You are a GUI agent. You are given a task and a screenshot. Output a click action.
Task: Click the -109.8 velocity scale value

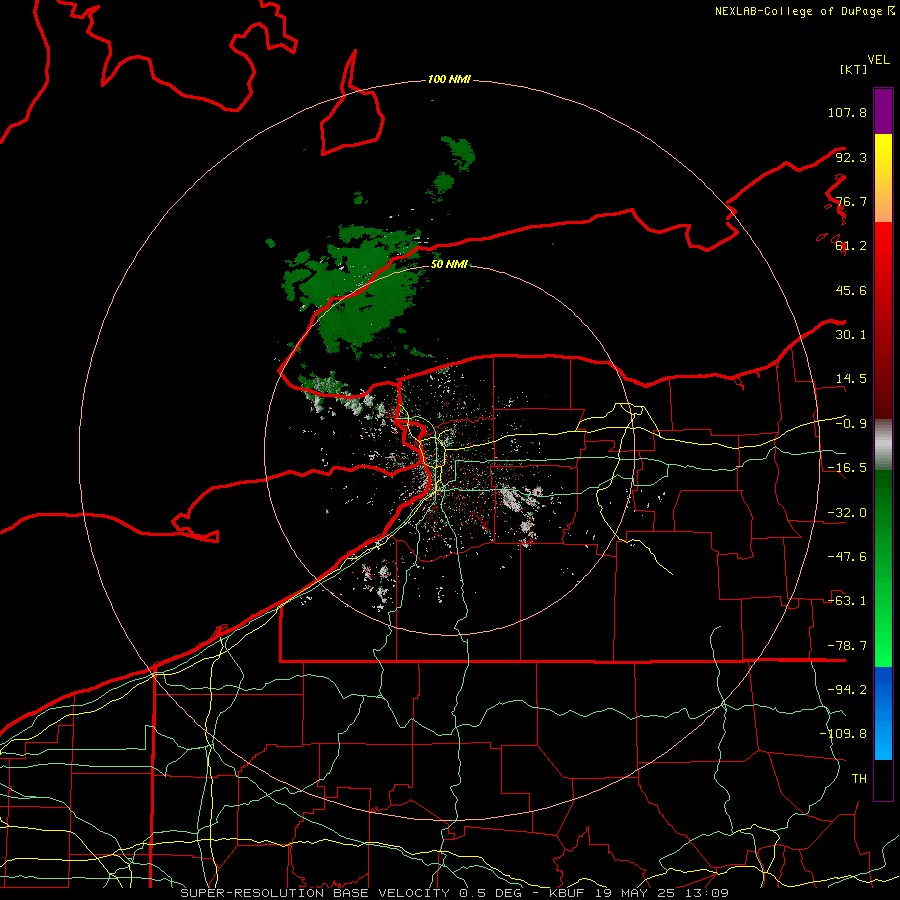tap(843, 734)
